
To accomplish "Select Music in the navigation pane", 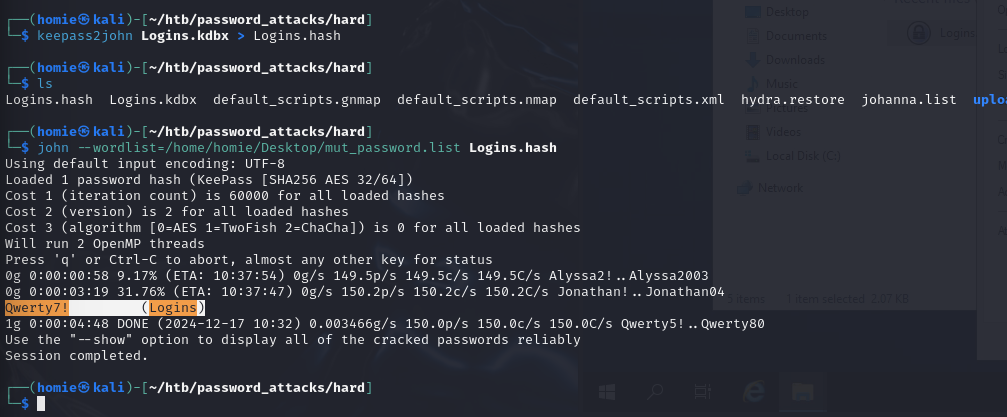I will pos(781,83).
